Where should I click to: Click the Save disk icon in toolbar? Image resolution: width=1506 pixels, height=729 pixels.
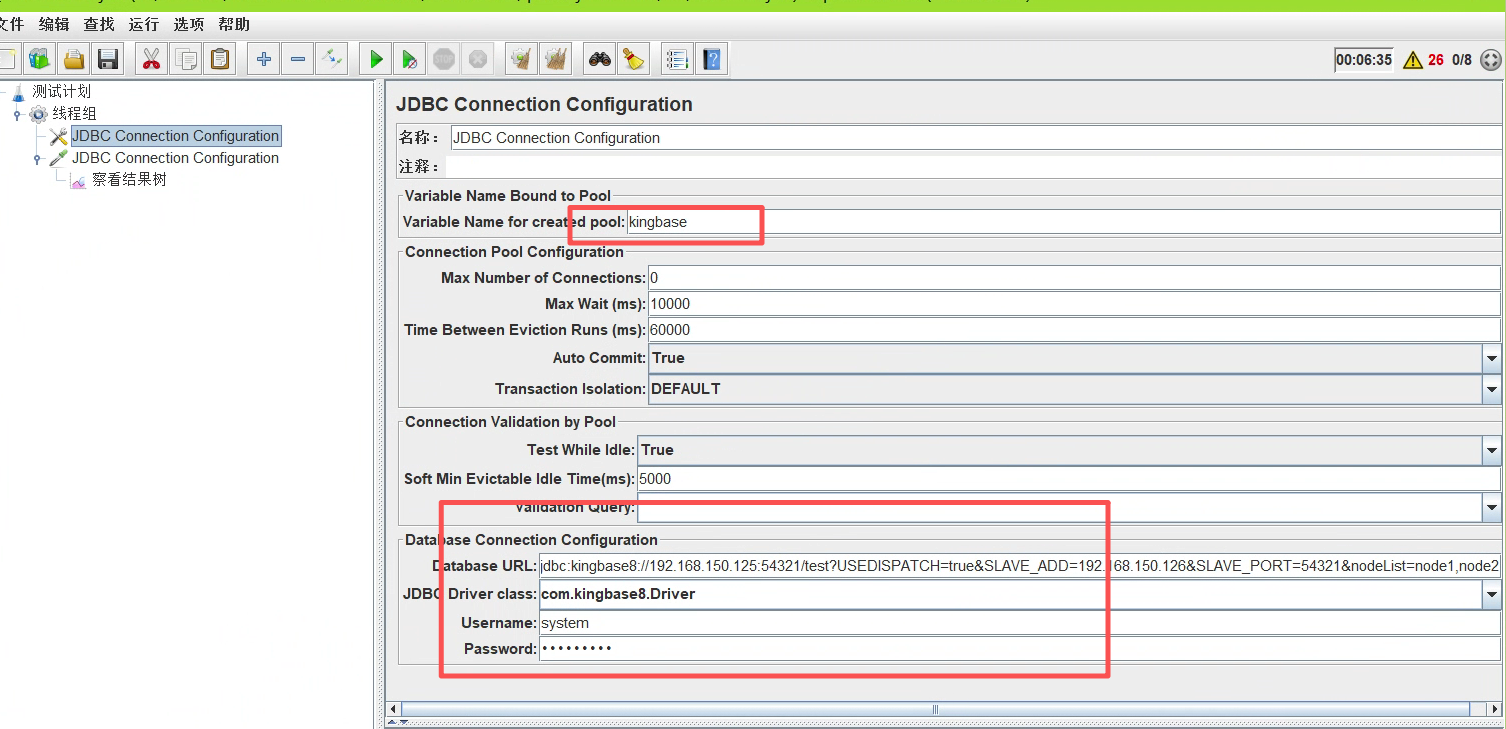pyautogui.click(x=108, y=60)
